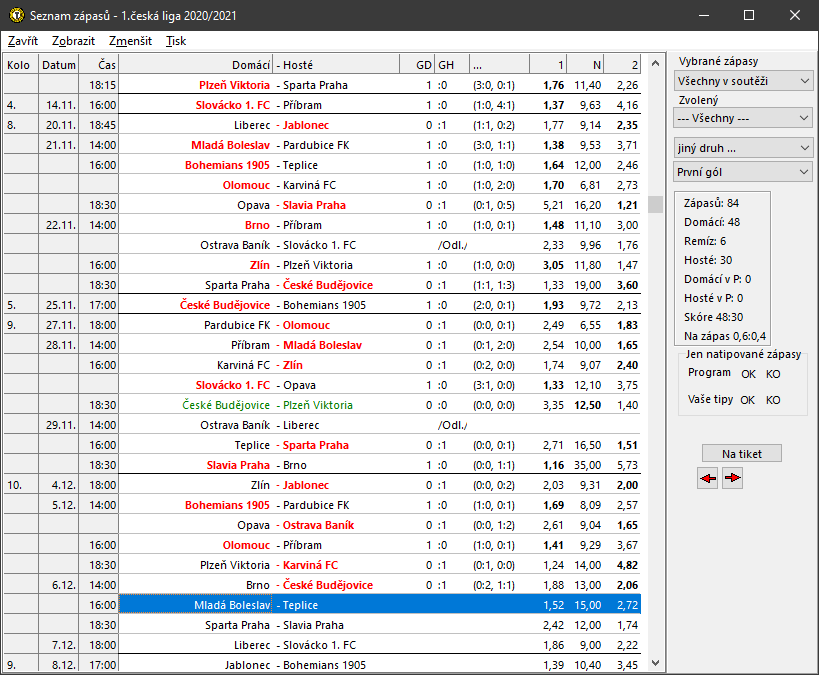This screenshot has height=675, width=819.
Task: Open the Zavřít menu
Action: 23,41
